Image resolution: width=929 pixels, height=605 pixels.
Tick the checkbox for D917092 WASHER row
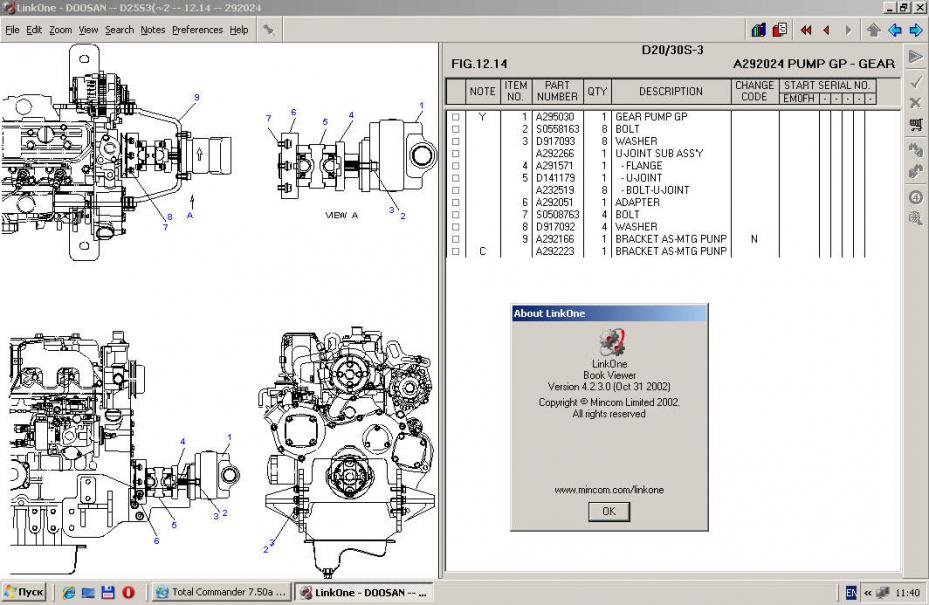coord(456,227)
